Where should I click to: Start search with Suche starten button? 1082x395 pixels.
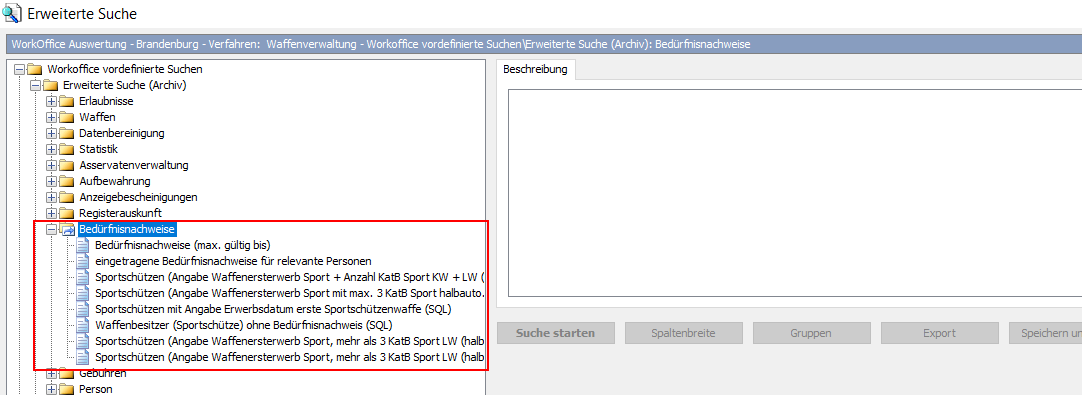555,333
